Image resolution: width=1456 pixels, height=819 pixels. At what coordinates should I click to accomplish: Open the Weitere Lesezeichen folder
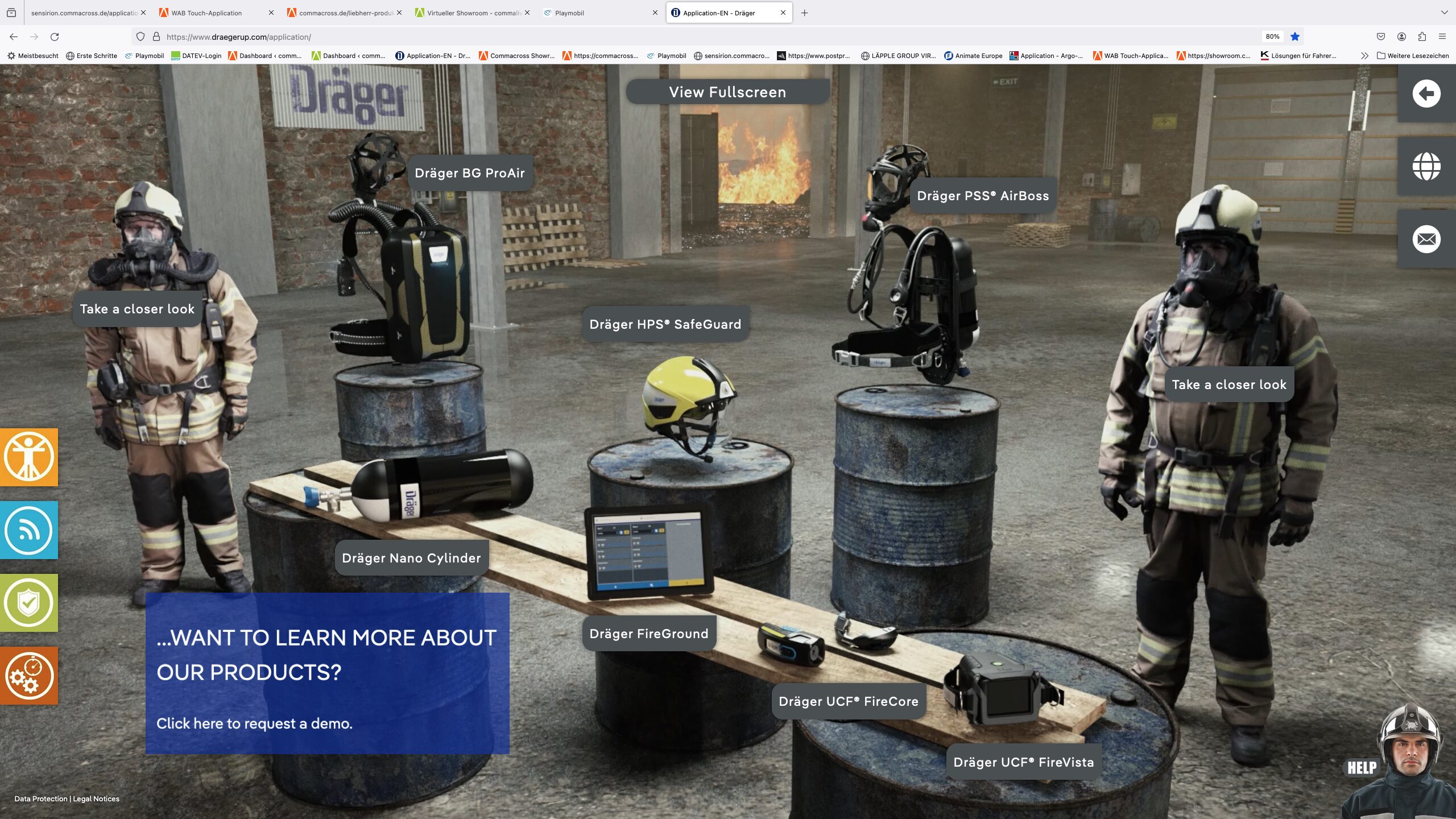tap(1413, 56)
